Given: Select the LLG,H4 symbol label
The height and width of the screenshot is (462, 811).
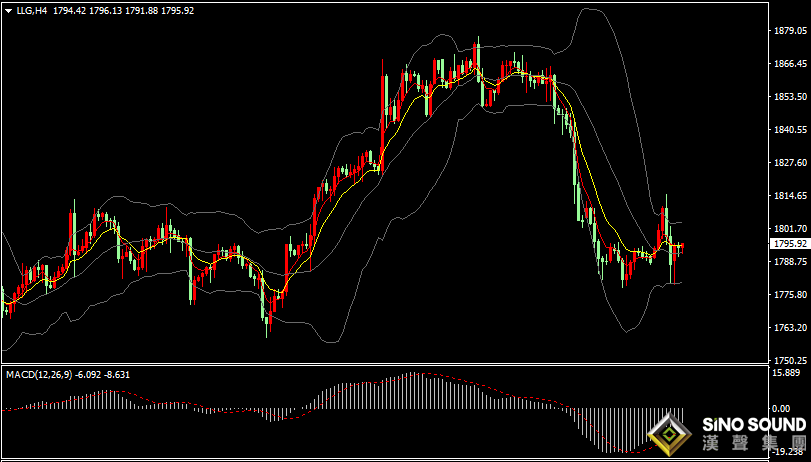Looking at the screenshot, I should click(x=32, y=10).
